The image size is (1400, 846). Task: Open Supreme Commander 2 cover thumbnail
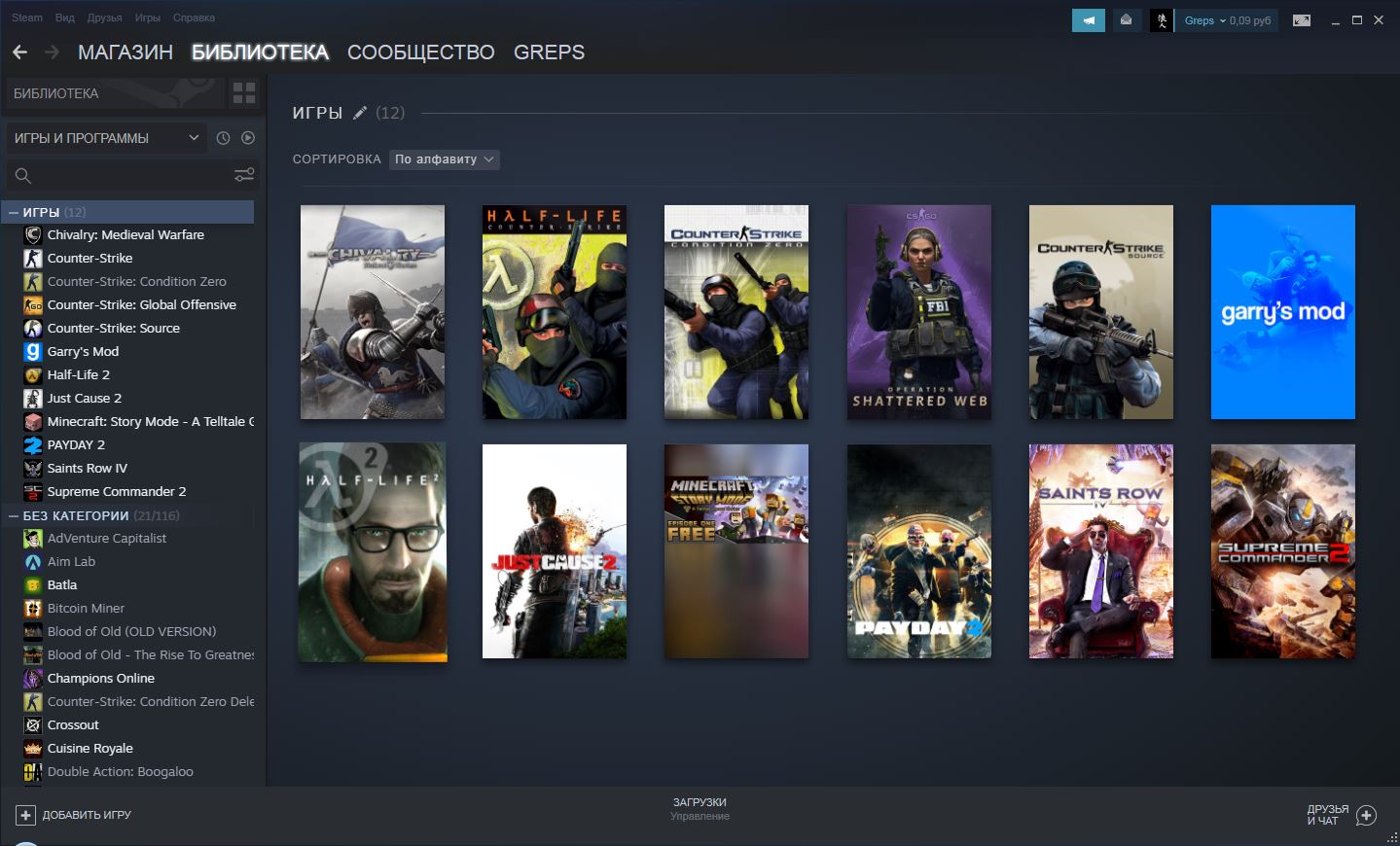click(1283, 551)
